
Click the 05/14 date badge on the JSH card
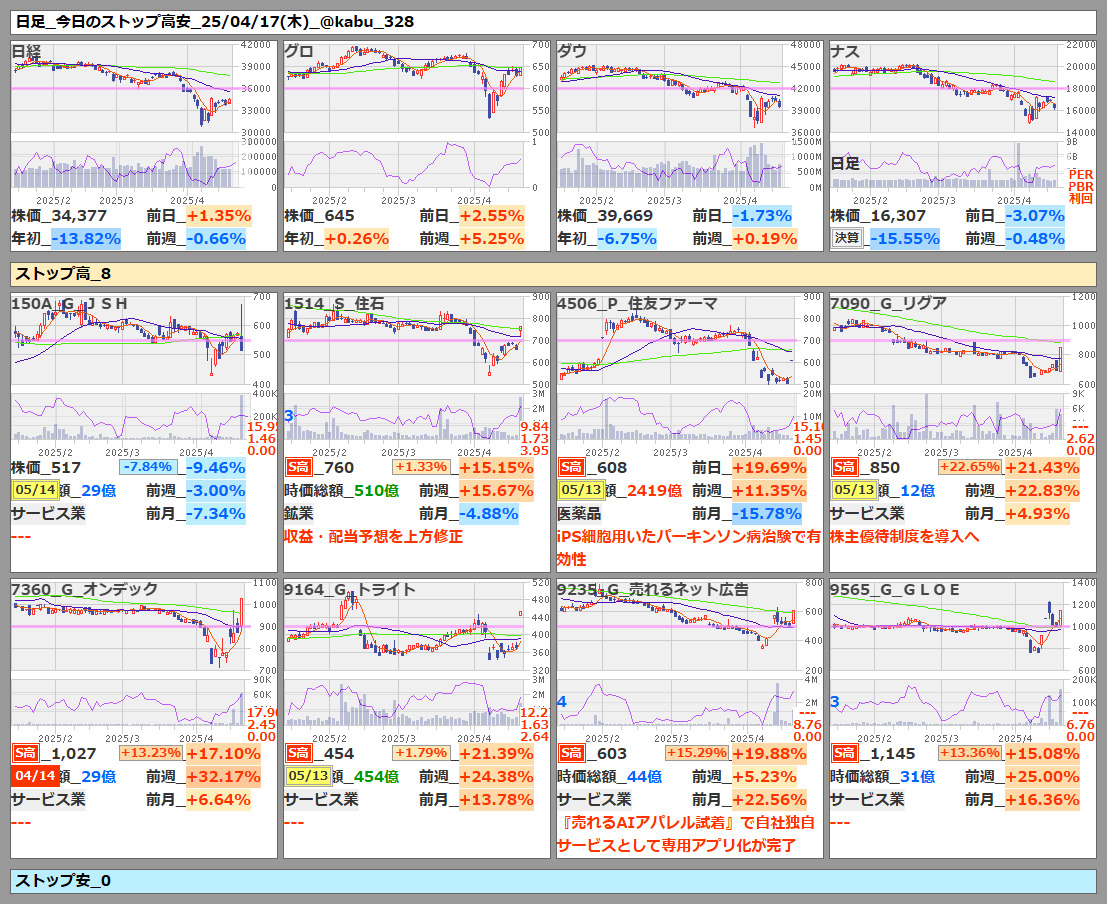pyautogui.click(x=35, y=490)
